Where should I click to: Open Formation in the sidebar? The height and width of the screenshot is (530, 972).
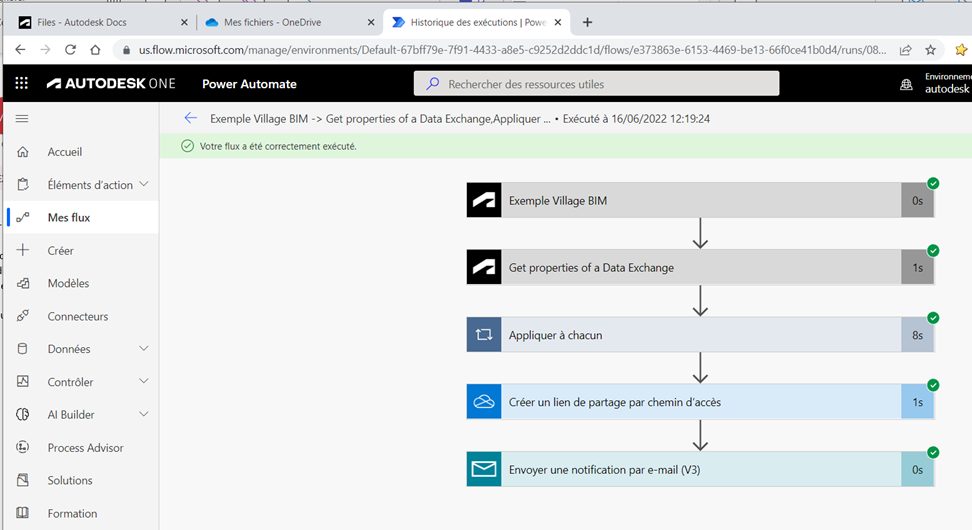click(x=81, y=513)
